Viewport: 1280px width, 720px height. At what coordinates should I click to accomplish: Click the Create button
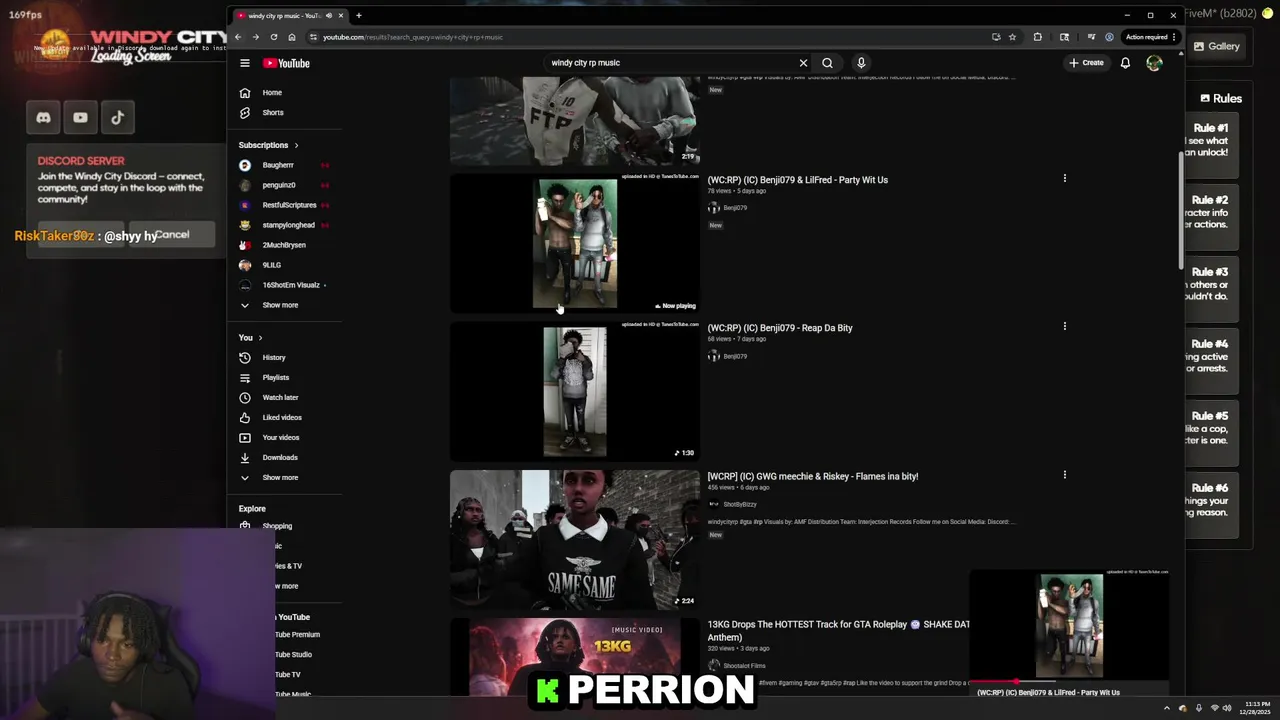coord(1087,63)
